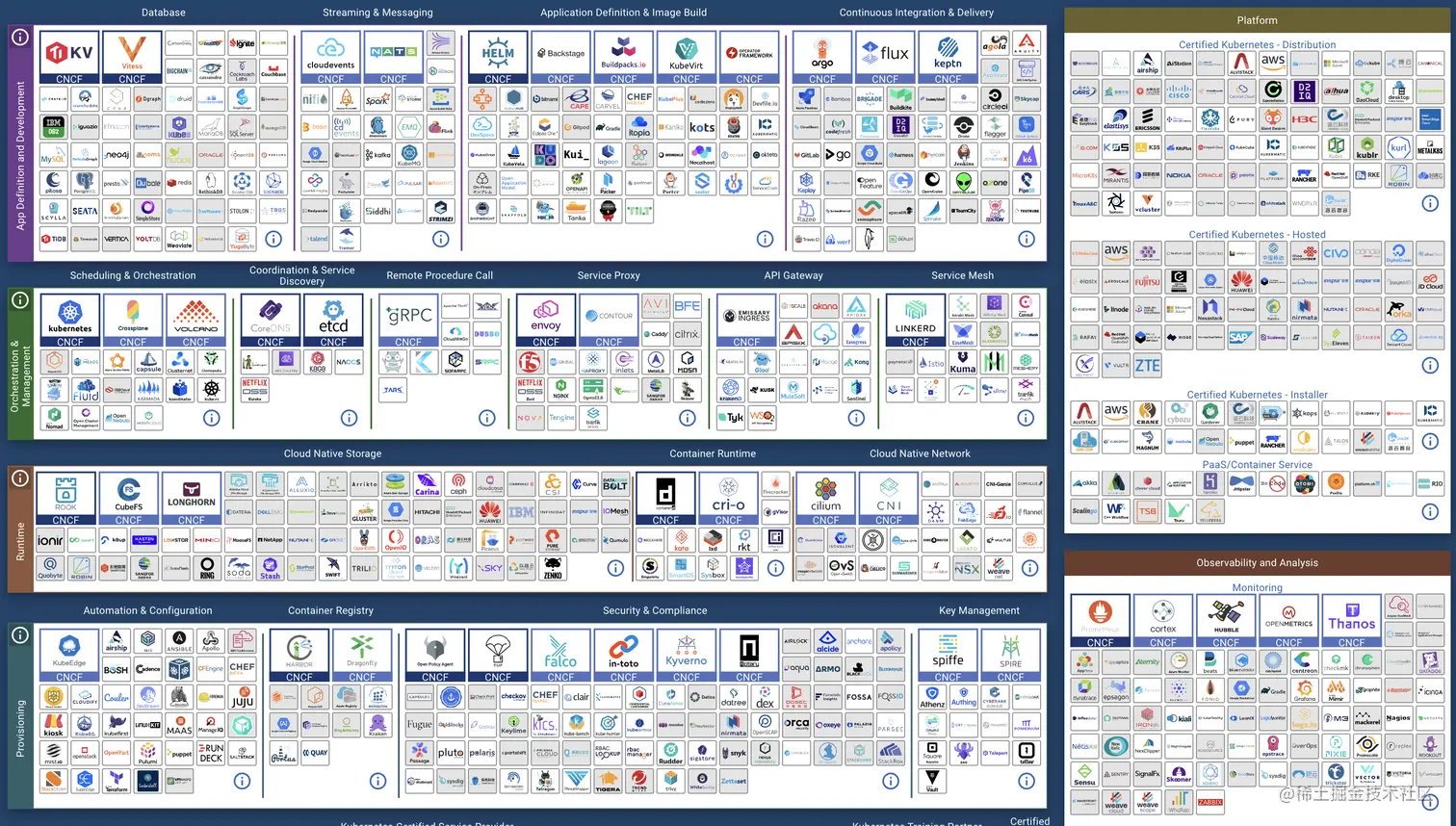Select the Dragonfly card

click(362, 656)
